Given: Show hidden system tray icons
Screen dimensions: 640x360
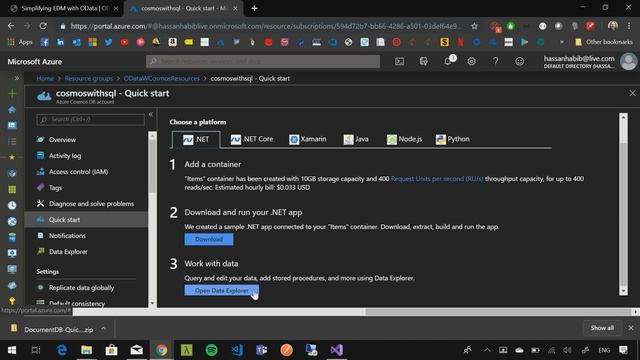Looking at the screenshot, I should [x=487, y=350].
